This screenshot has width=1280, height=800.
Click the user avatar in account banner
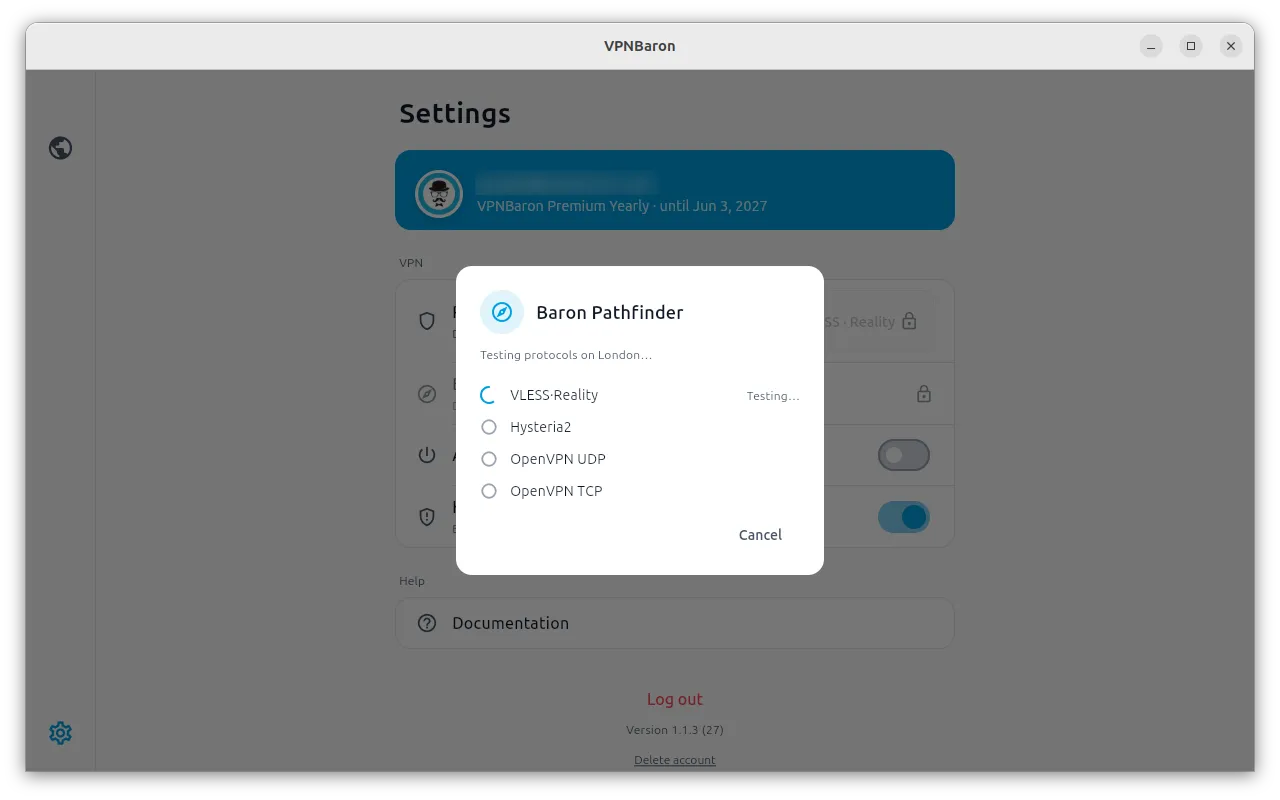click(439, 194)
